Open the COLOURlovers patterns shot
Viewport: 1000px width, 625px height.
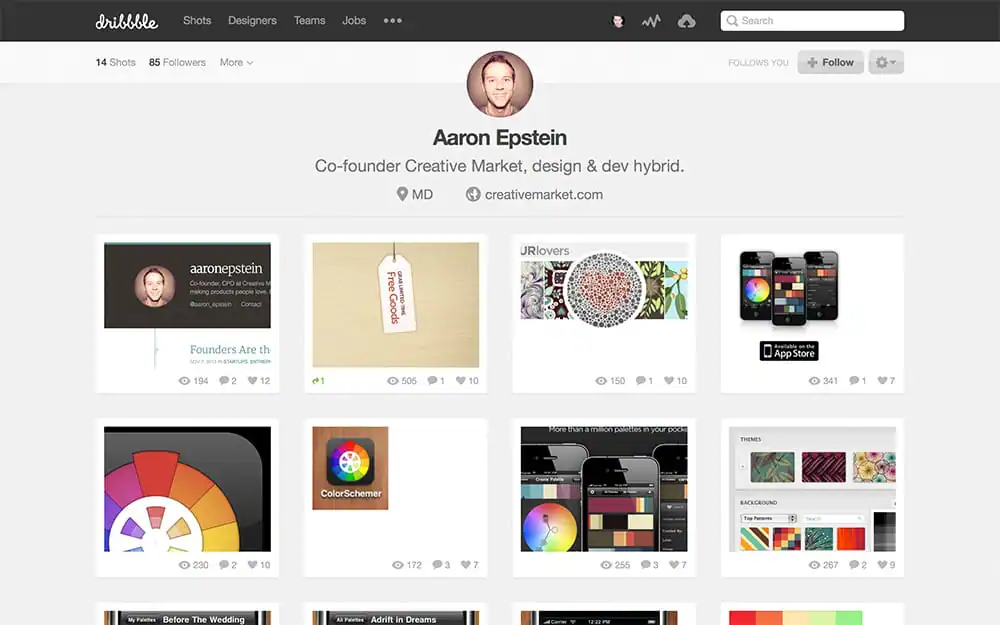click(x=604, y=305)
